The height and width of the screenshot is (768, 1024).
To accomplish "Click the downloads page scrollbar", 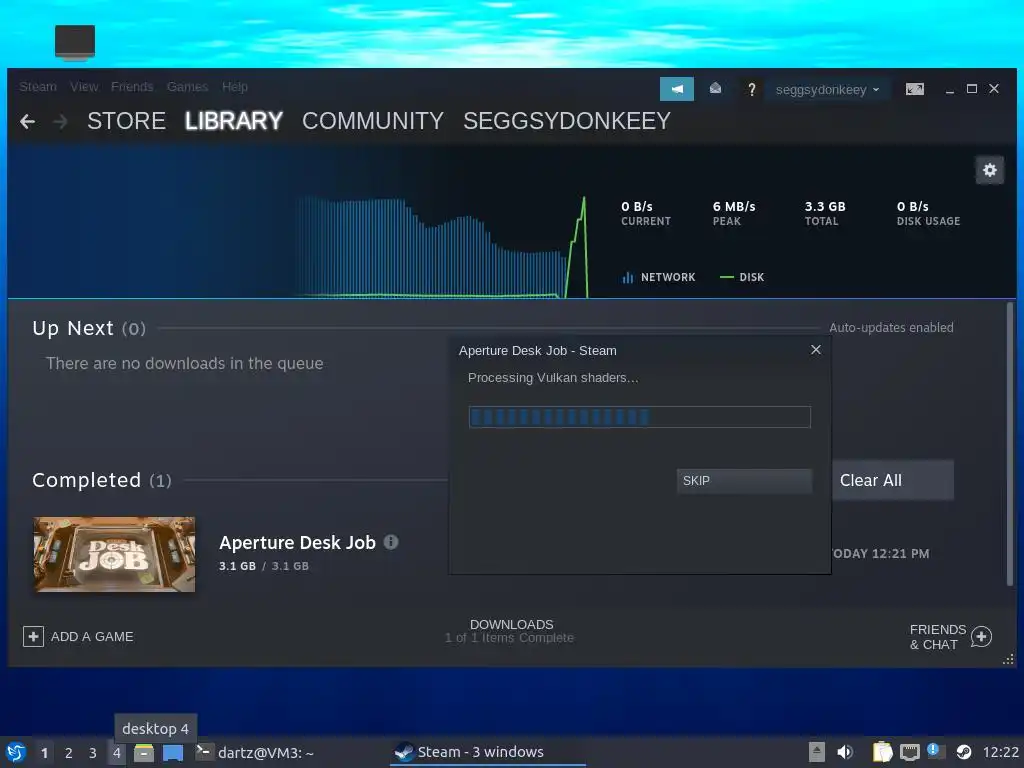I will click(x=1010, y=444).
